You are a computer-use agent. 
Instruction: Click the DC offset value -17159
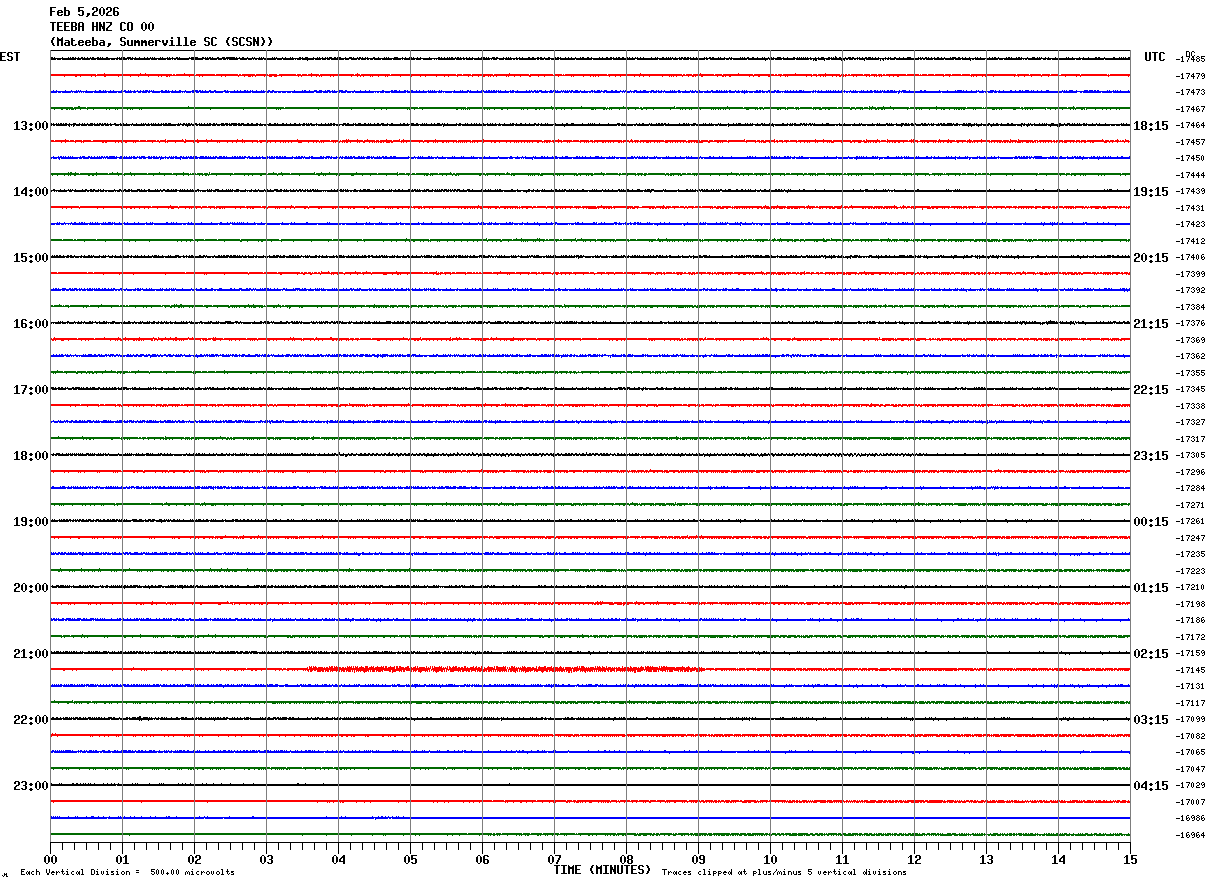1191,654
